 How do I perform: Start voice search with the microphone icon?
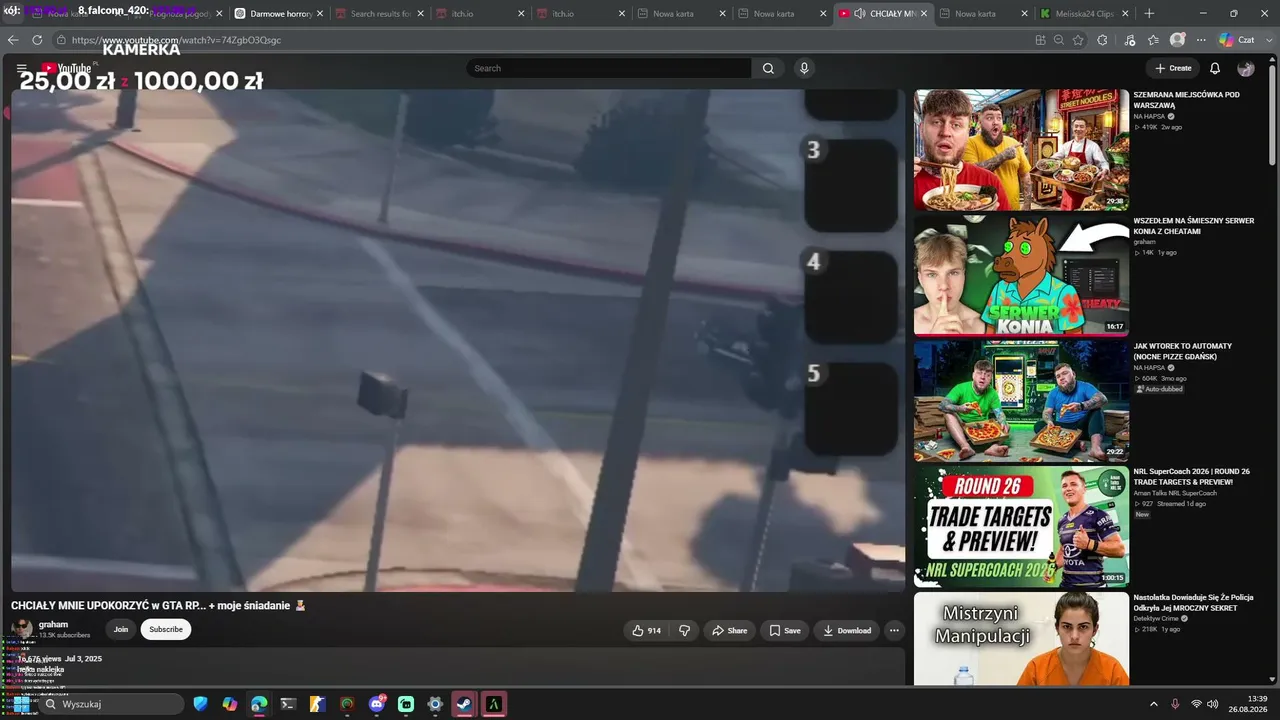[x=804, y=68]
